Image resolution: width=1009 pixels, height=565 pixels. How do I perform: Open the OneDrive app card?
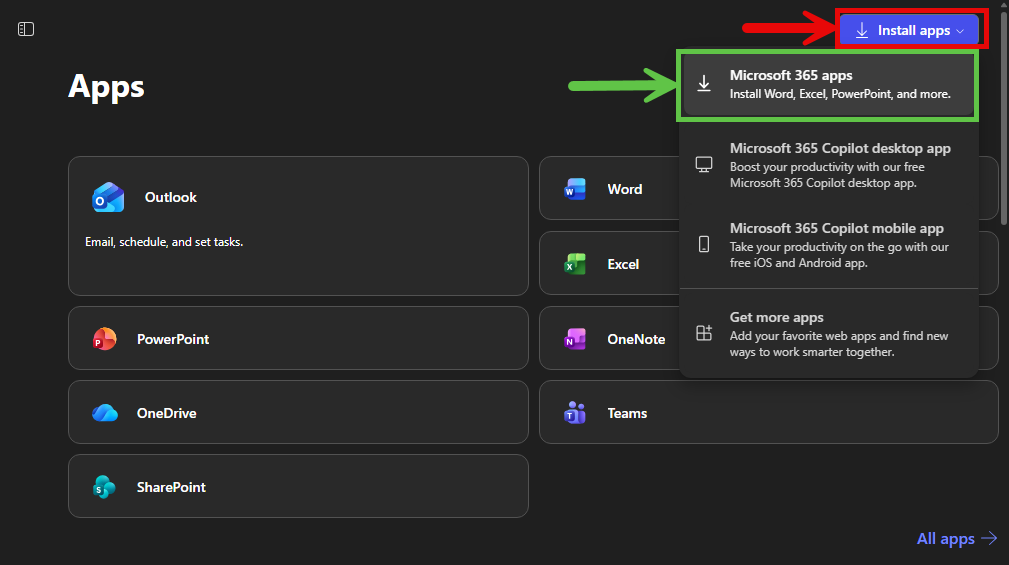tap(298, 412)
